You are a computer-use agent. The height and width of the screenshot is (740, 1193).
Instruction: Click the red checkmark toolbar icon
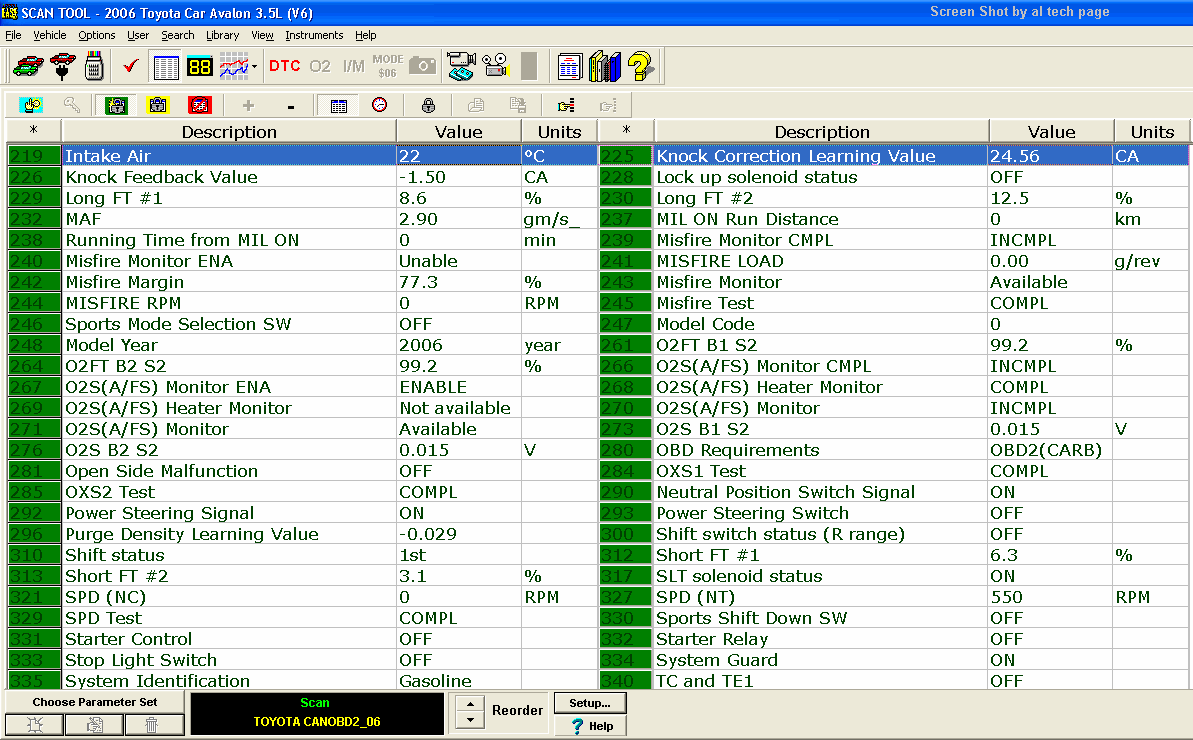[x=130, y=66]
